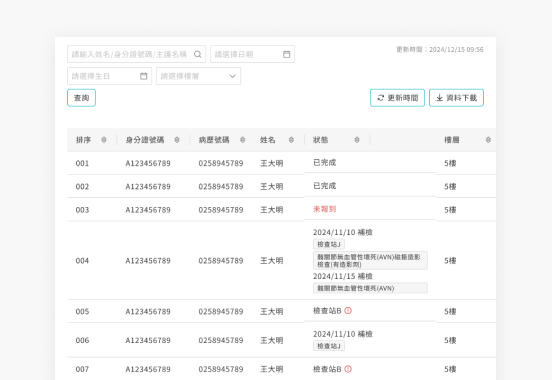Viewport: 552px width, 380px height.
Task: Focus the name/ID search input field
Action: point(137,54)
